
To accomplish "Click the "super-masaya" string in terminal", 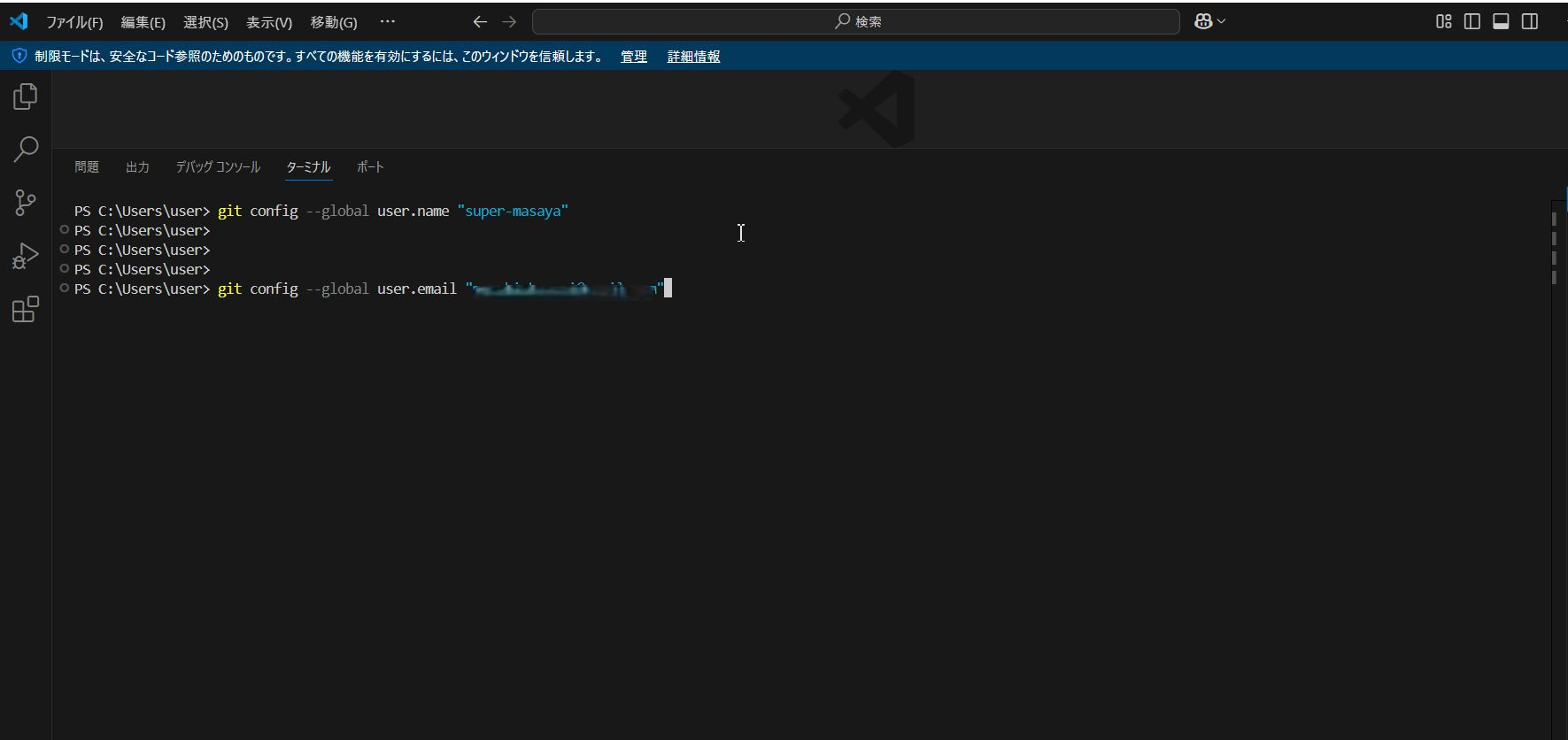I will tap(513, 211).
